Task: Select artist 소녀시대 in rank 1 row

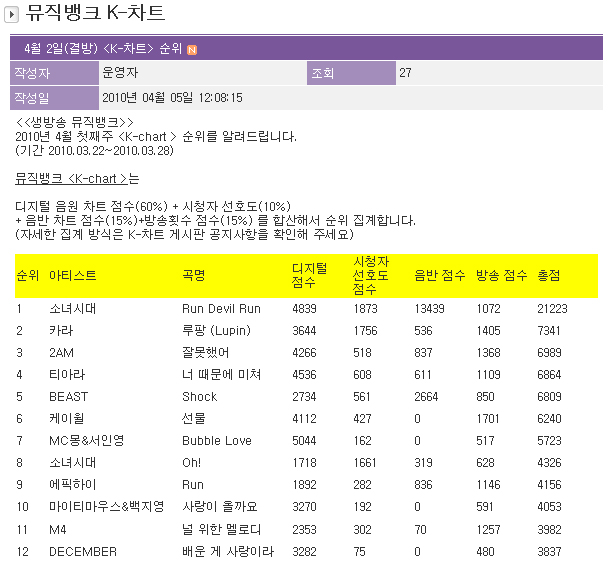Action: (72, 309)
